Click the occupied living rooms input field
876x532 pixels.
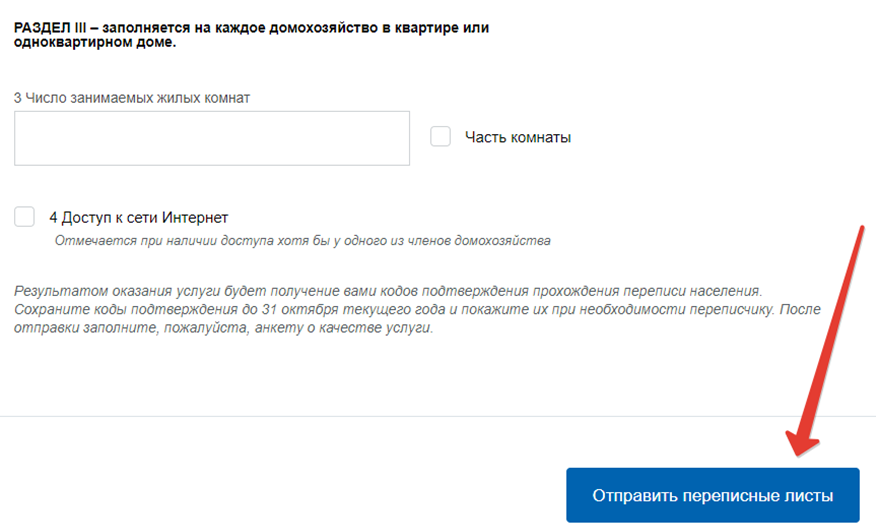tap(212, 138)
